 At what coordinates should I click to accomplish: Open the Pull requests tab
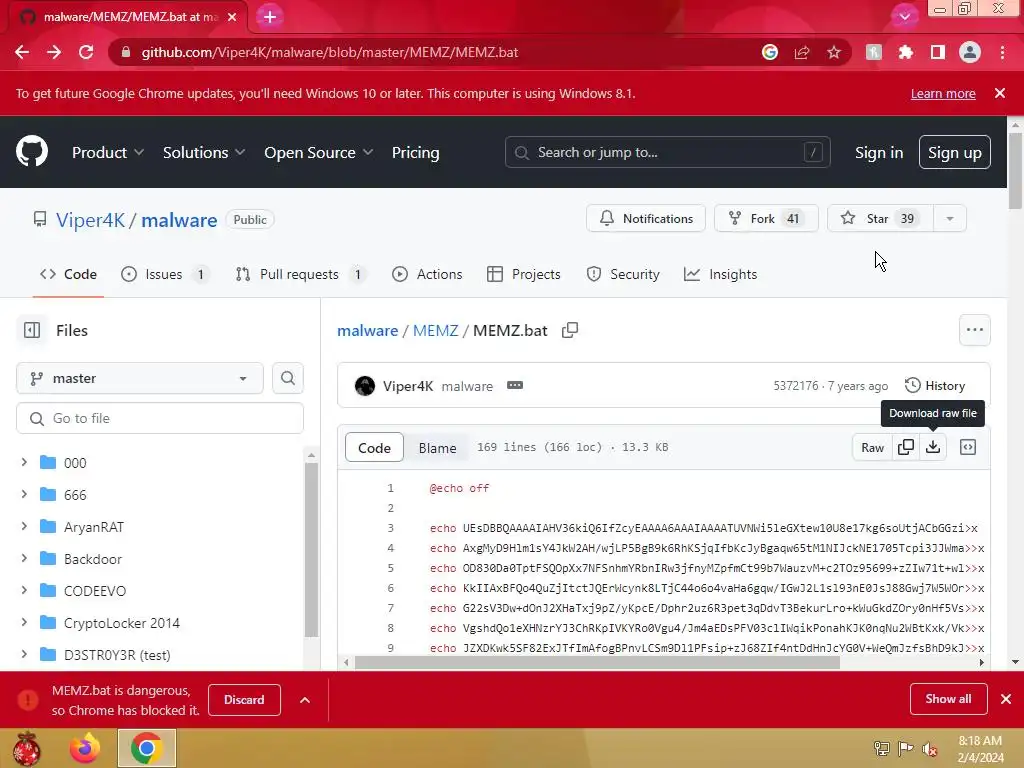[300, 274]
